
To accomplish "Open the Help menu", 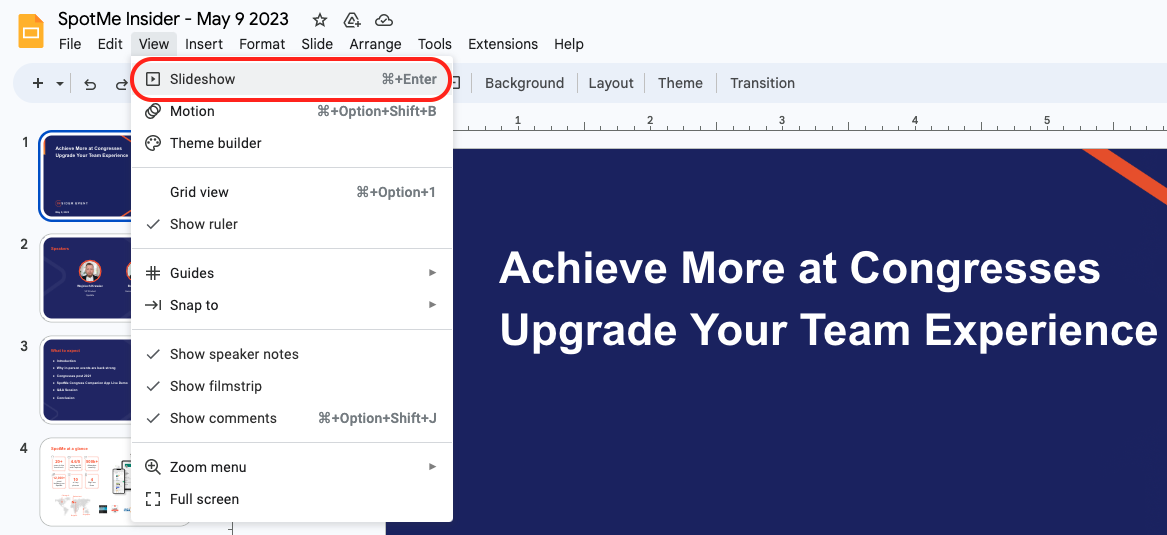I will point(569,44).
